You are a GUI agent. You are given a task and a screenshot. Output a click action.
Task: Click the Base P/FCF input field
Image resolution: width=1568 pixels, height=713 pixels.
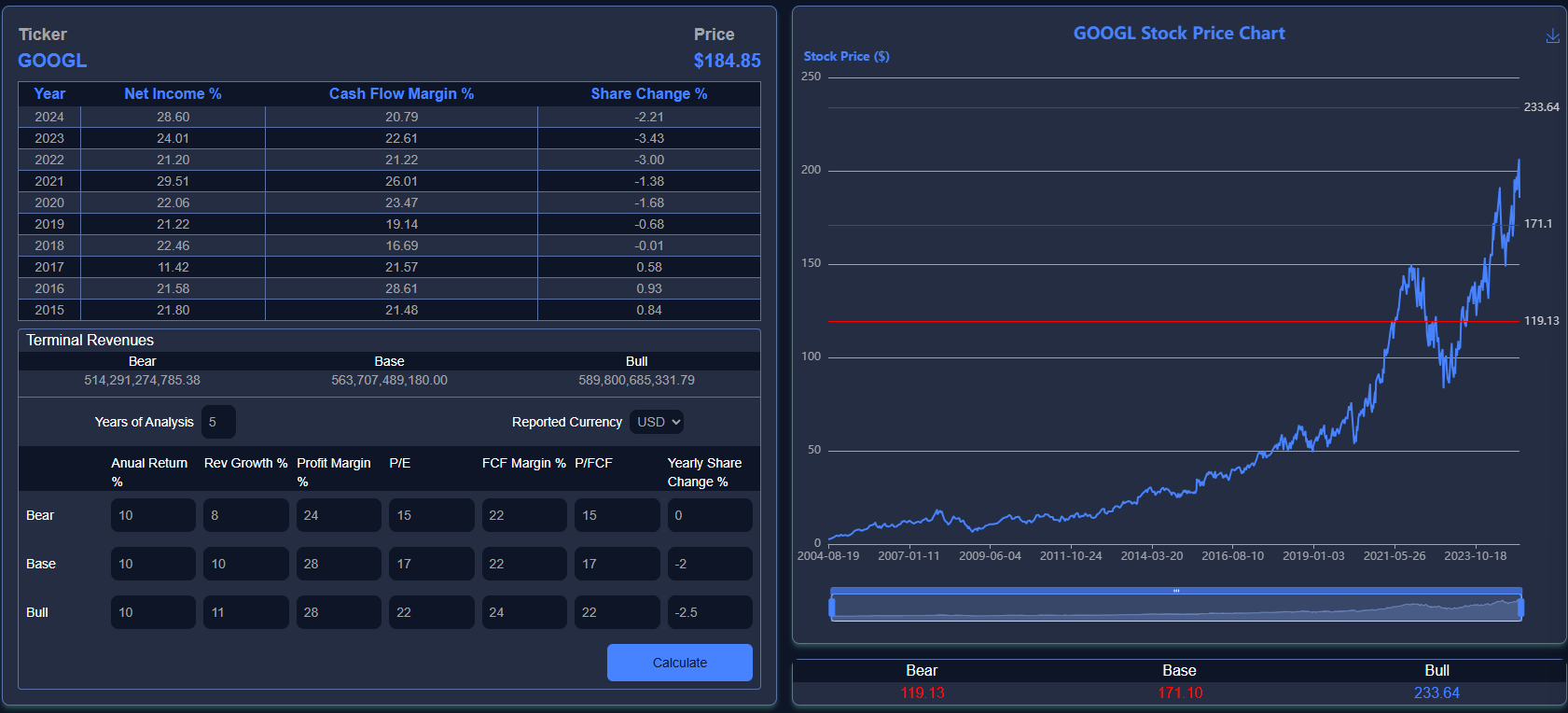click(617, 564)
